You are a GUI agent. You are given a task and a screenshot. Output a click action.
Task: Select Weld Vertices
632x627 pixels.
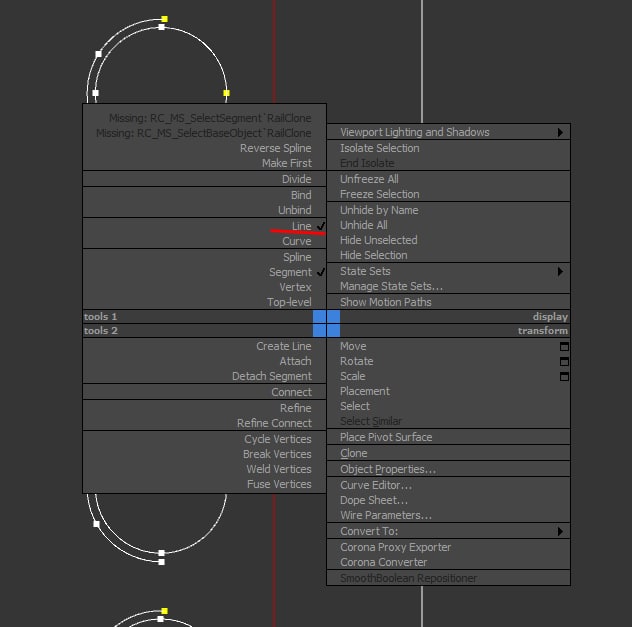click(x=279, y=469)
